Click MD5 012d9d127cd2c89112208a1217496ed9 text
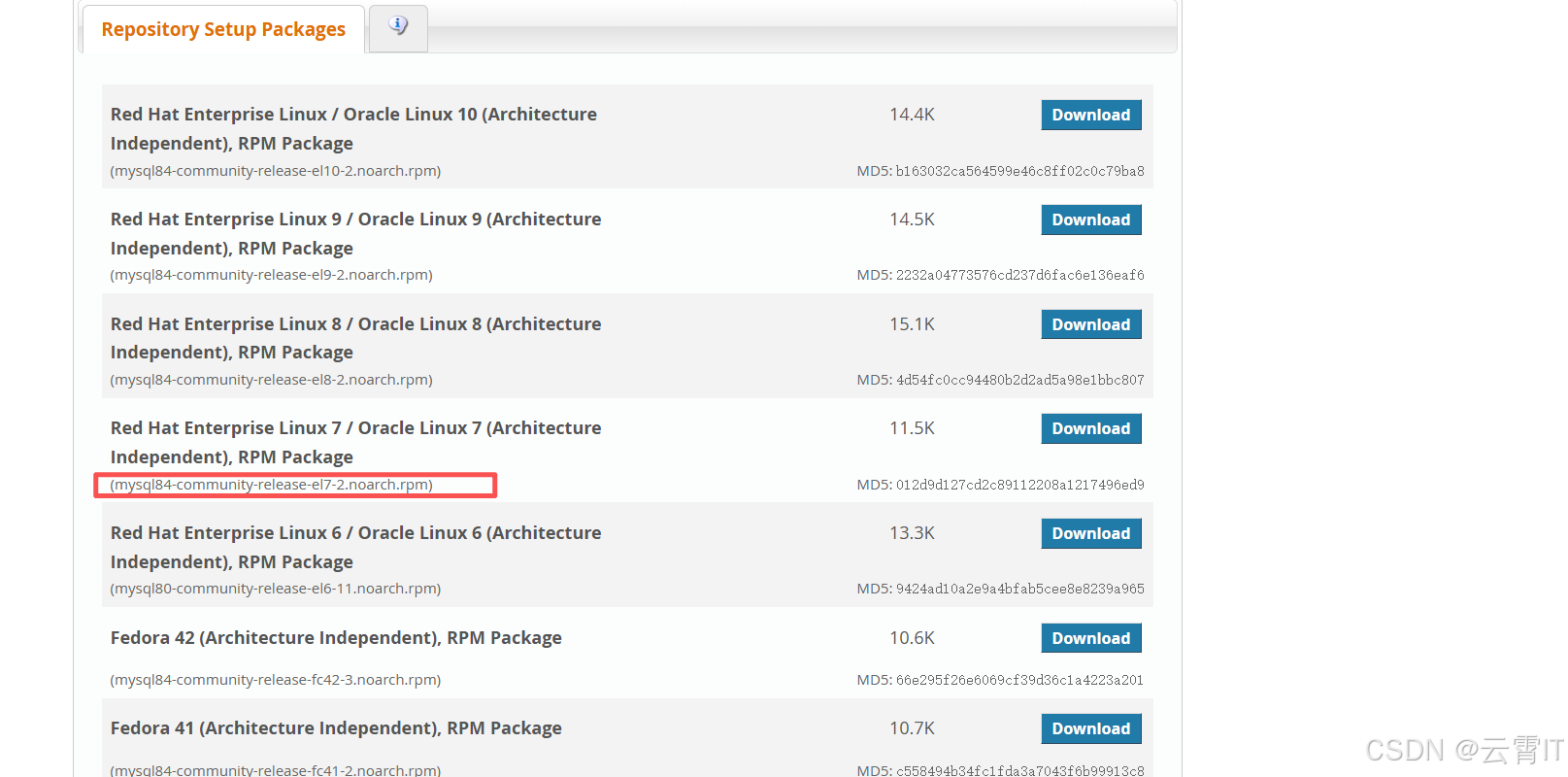The height and width of the screenshot is (777, 1568). tap(1000, 485)
